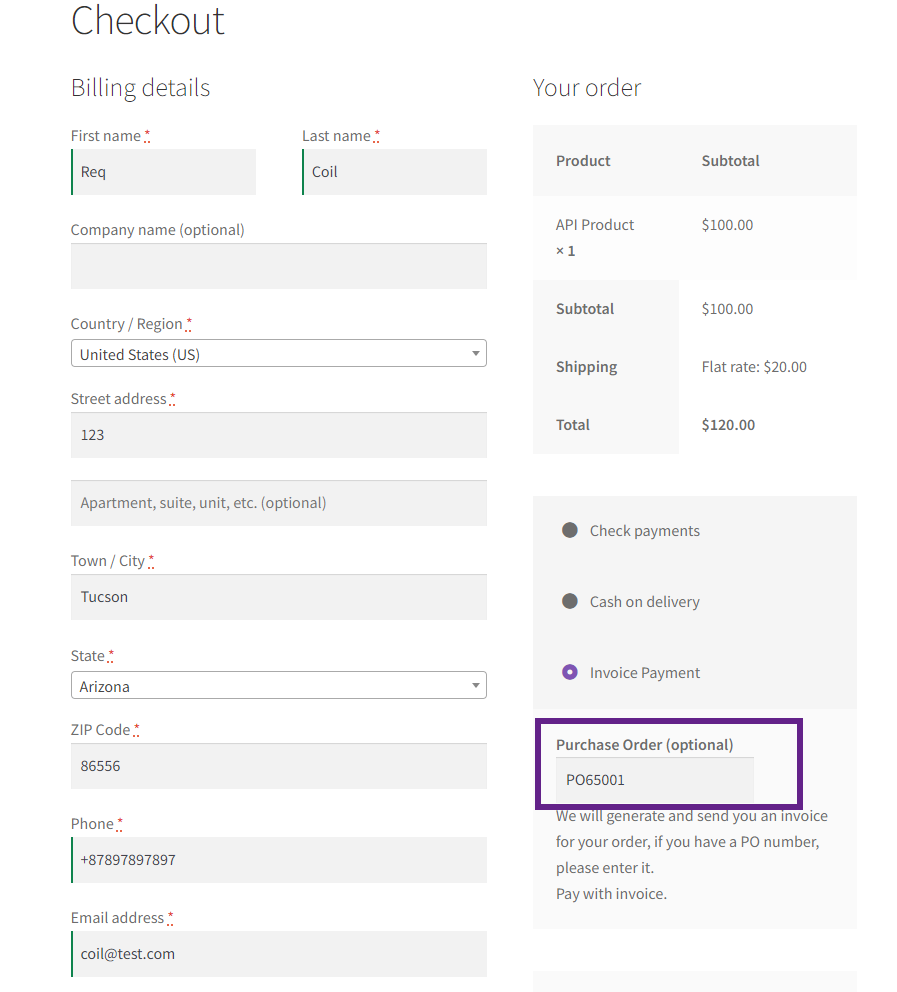
Task: Click the Email address field showing coil@test.com
Action: (x=278, y=953)
